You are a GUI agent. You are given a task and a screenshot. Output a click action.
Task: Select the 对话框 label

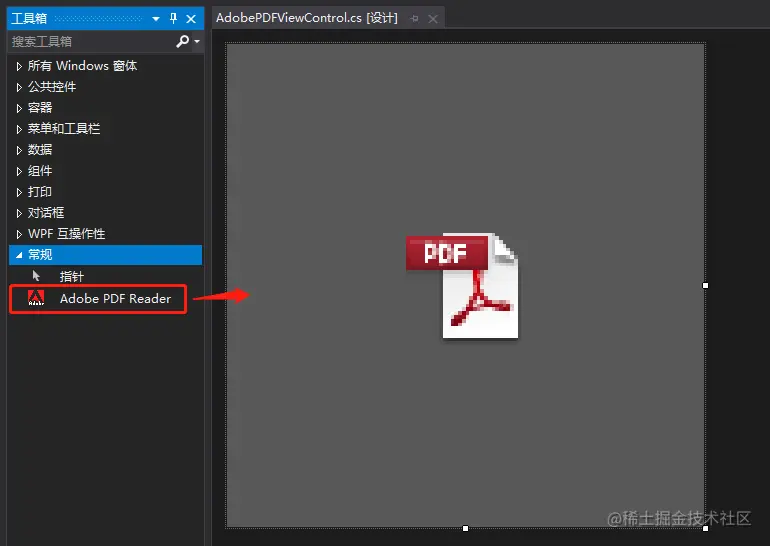46,213
